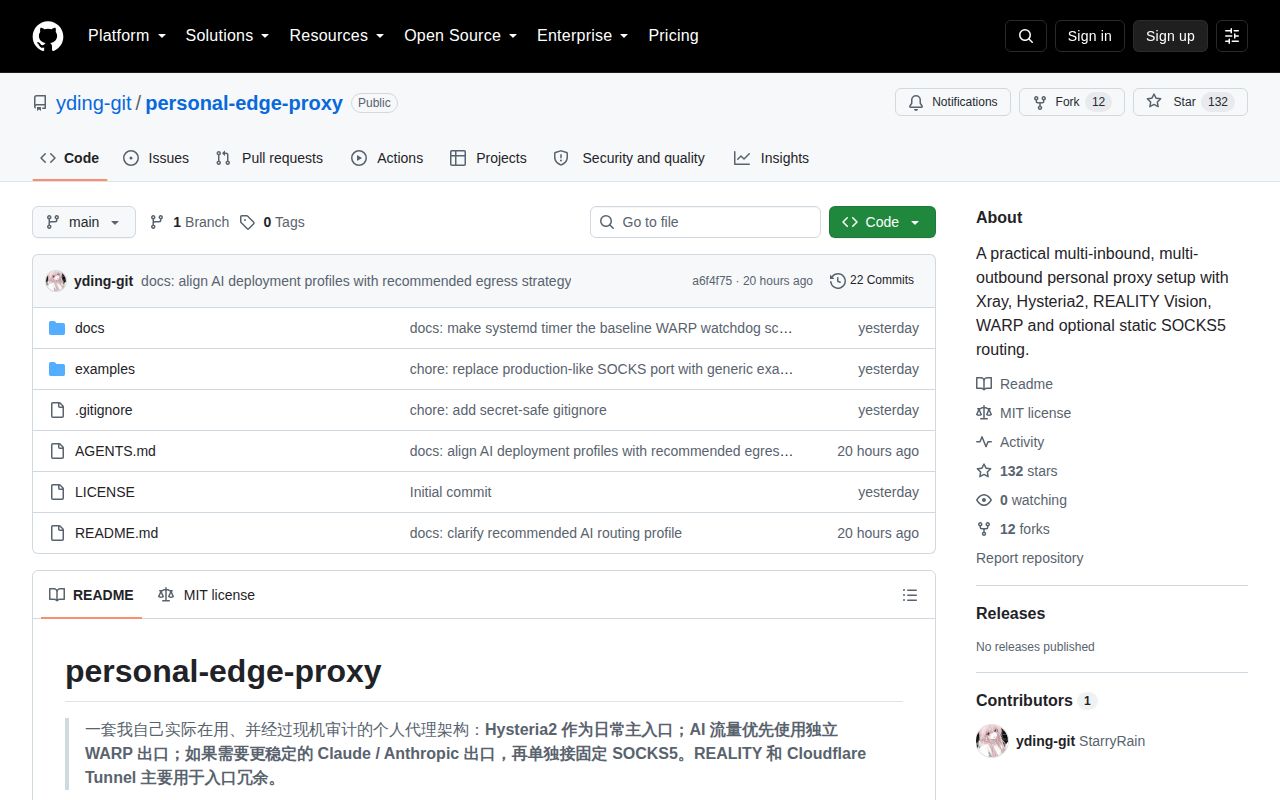This screenshot has width=1280, height=800.
Task: Switch to the Issues tab
Action: [x=156, y=158]
